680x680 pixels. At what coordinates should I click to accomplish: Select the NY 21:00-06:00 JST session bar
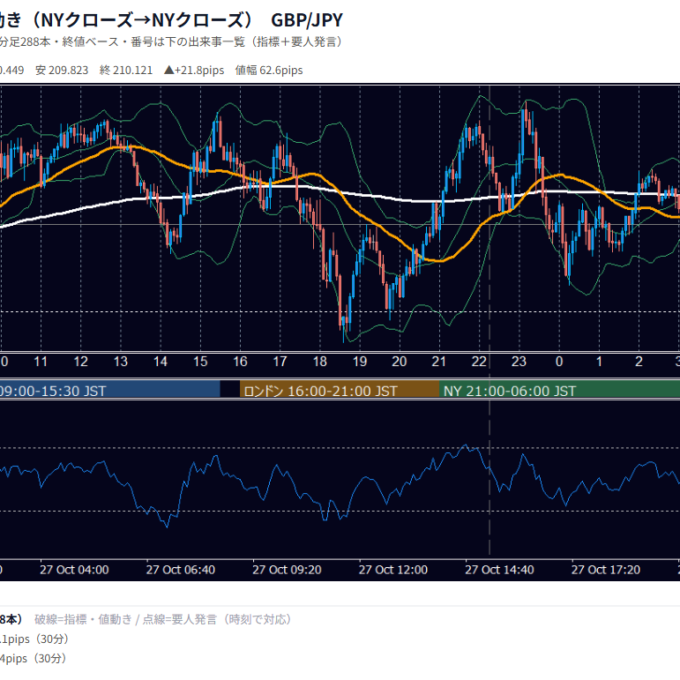[x=559, y=391]
